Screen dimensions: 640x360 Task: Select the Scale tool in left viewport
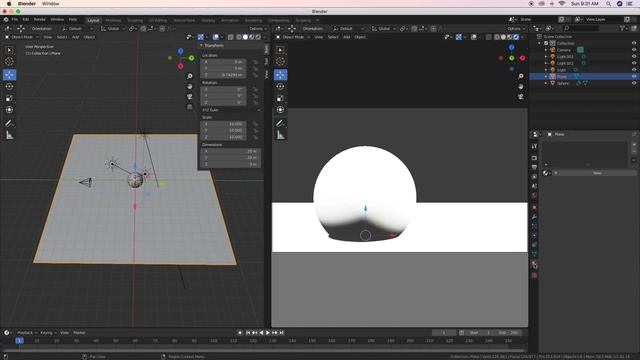point(9,98)
